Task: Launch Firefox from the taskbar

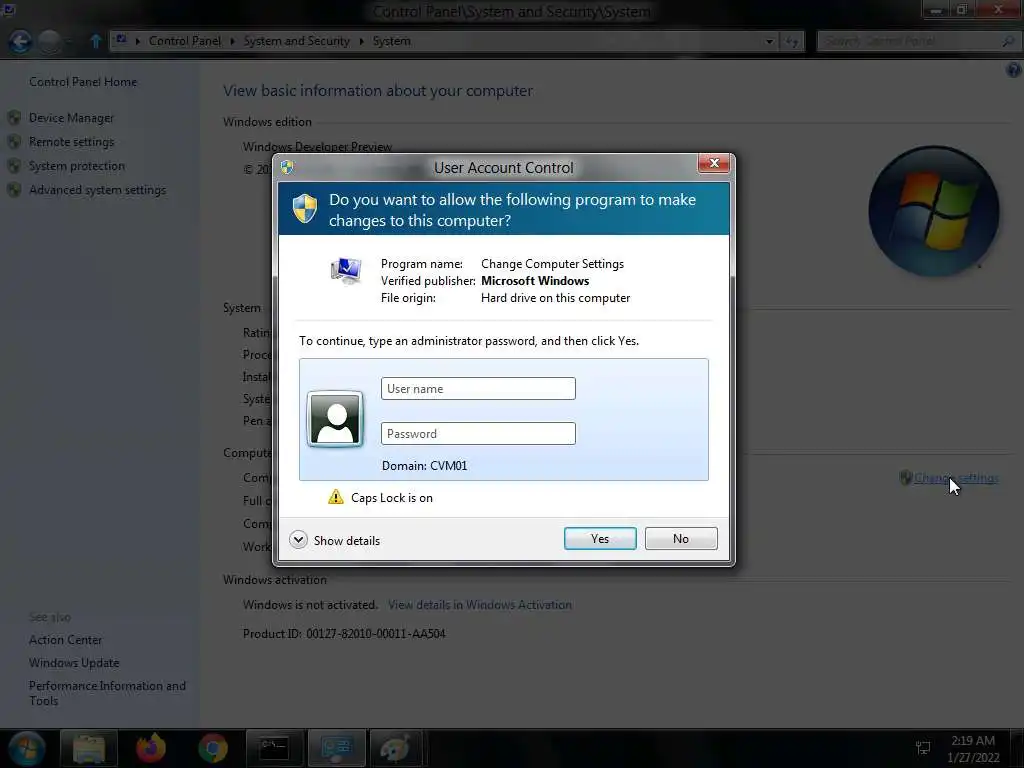Action: [151, 748]
